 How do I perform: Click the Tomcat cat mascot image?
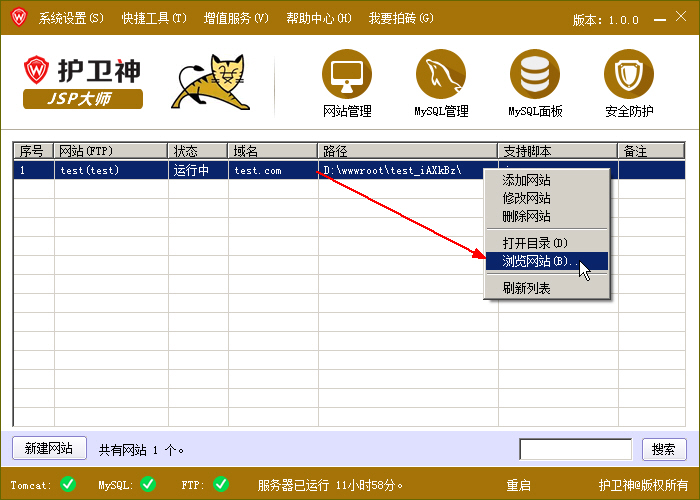211,82
